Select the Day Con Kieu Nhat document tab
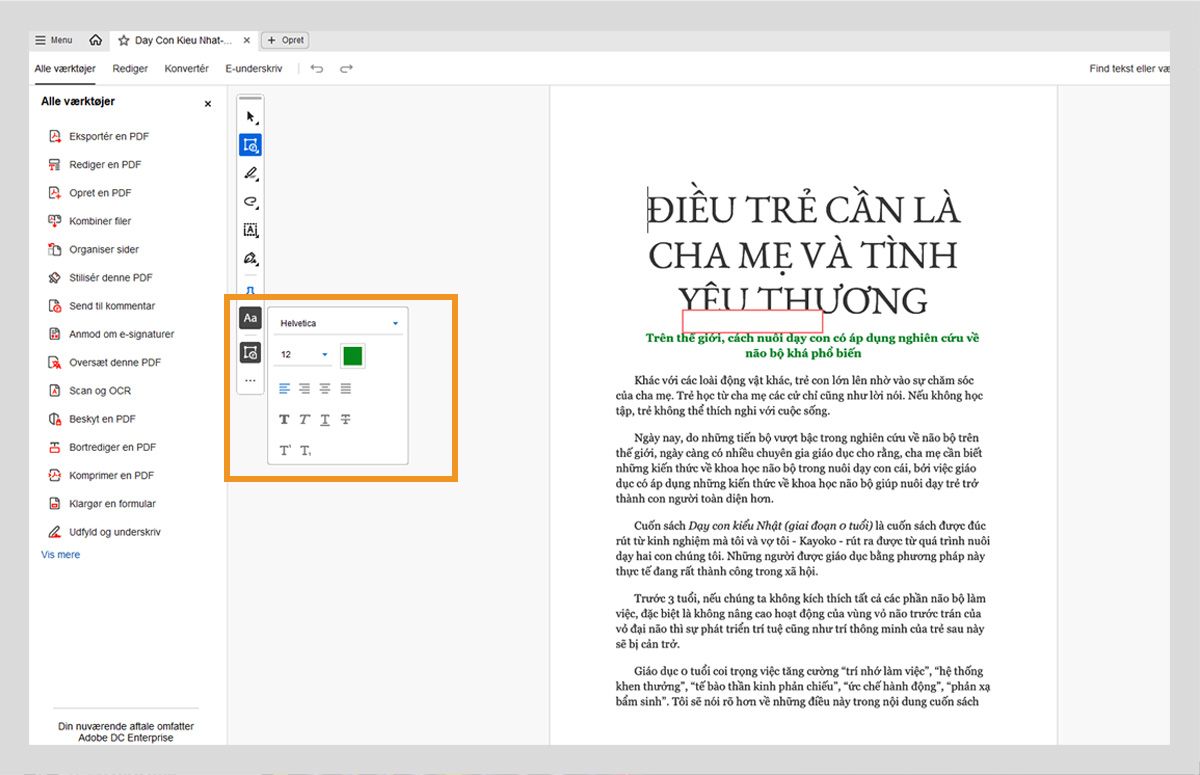Screen dimensions: 1200x775 point(183,41)
